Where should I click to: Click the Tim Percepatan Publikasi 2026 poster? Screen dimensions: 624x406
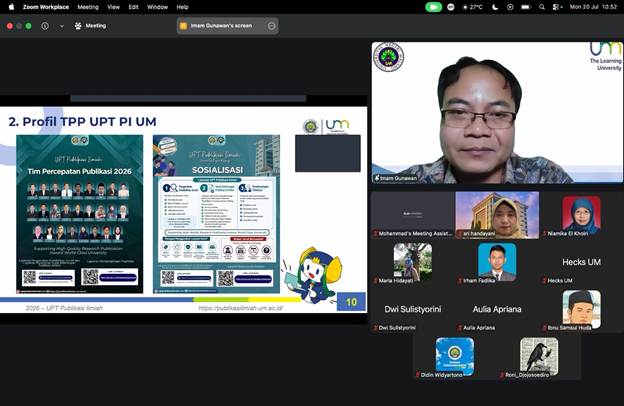(x=80, y=214)
